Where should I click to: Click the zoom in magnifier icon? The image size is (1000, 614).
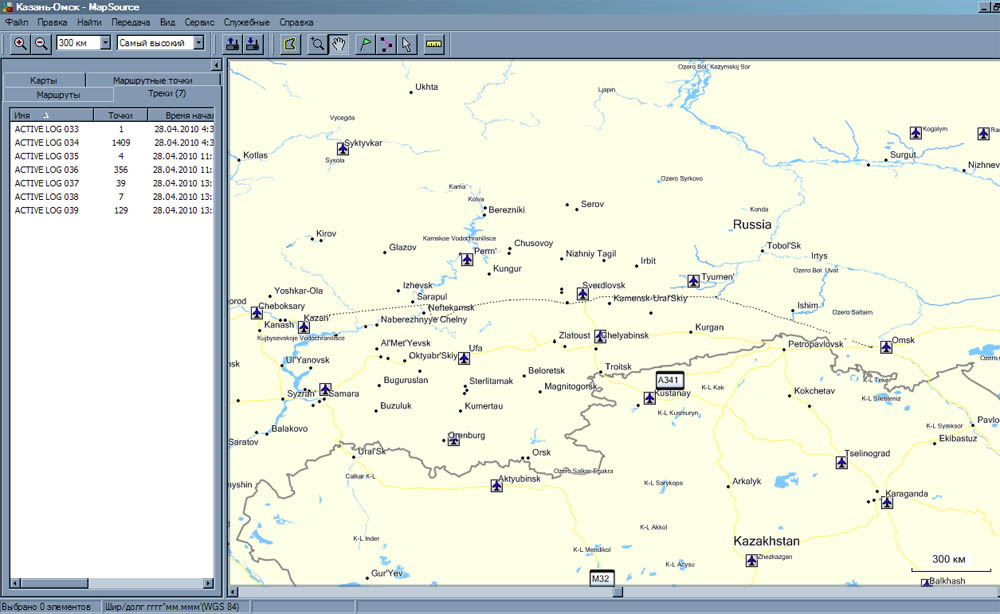20,43
